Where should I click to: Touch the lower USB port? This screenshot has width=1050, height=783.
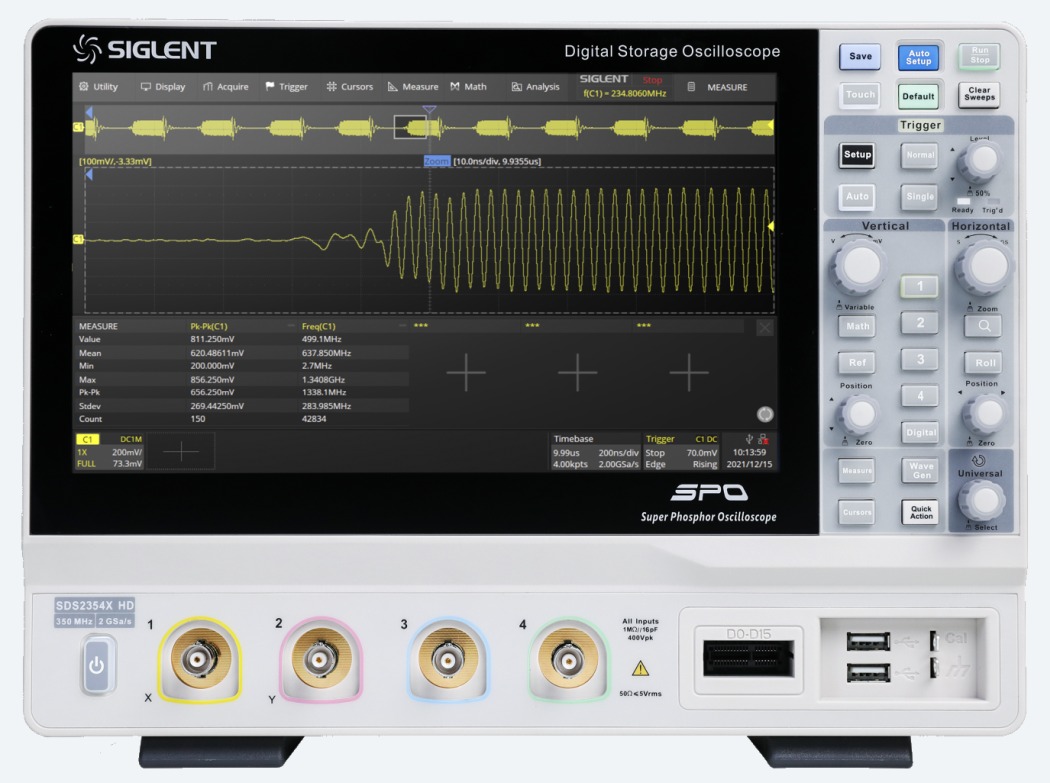[868, 672]
